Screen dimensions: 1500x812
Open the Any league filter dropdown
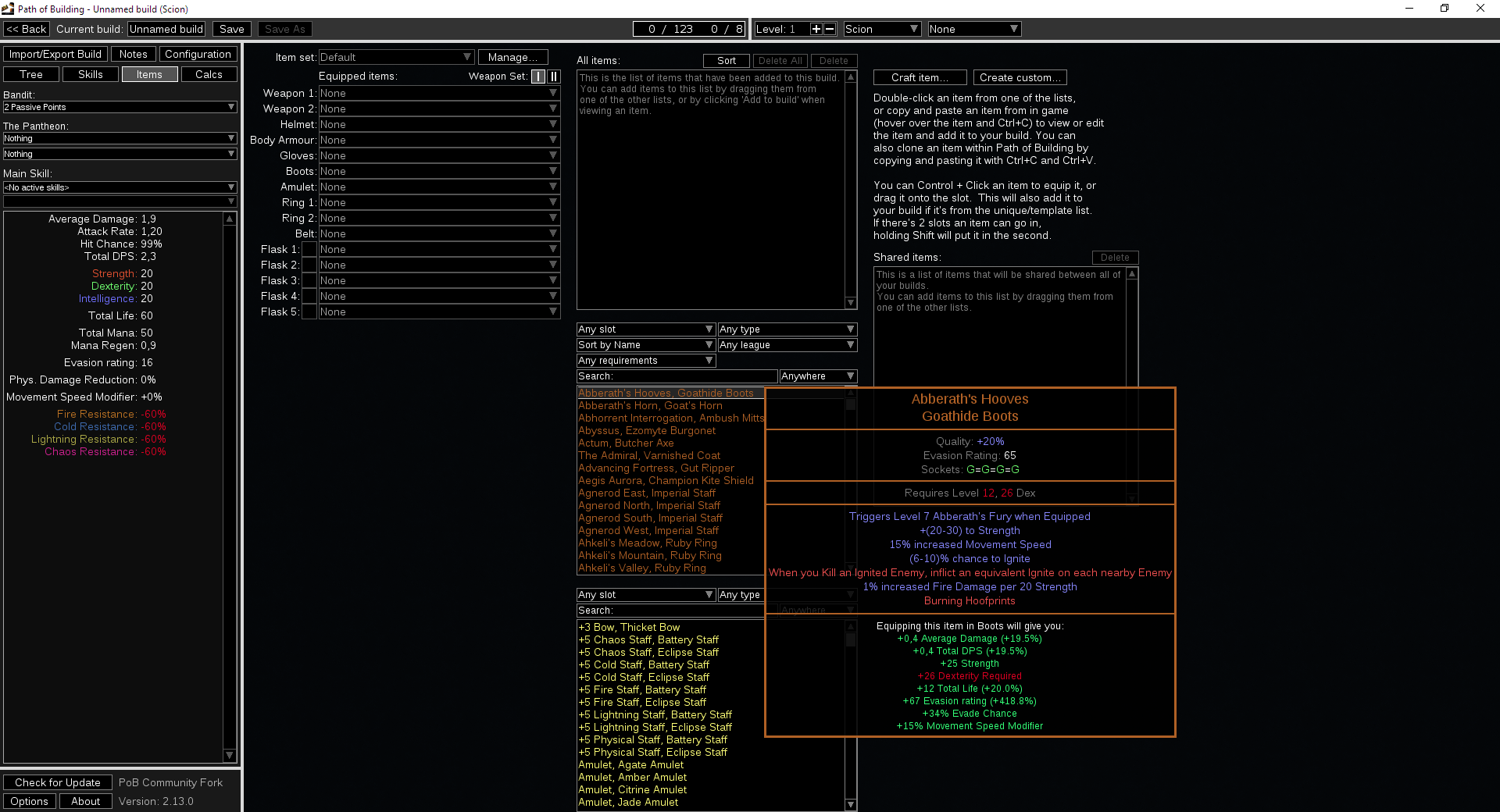[787, 345]
